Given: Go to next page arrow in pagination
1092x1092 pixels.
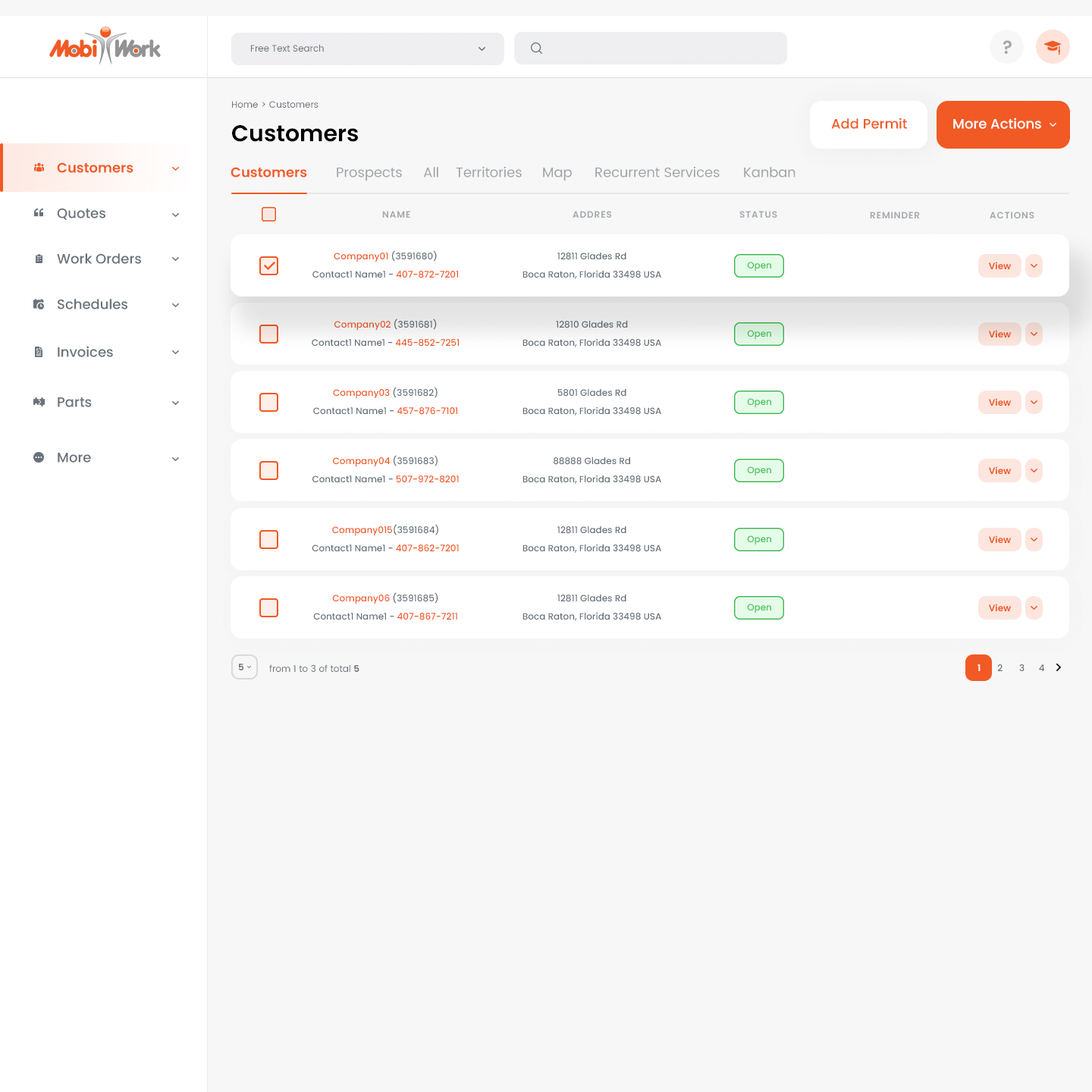Looking at the screenshot, I should pyautogui.click(x=1059, y=667).
